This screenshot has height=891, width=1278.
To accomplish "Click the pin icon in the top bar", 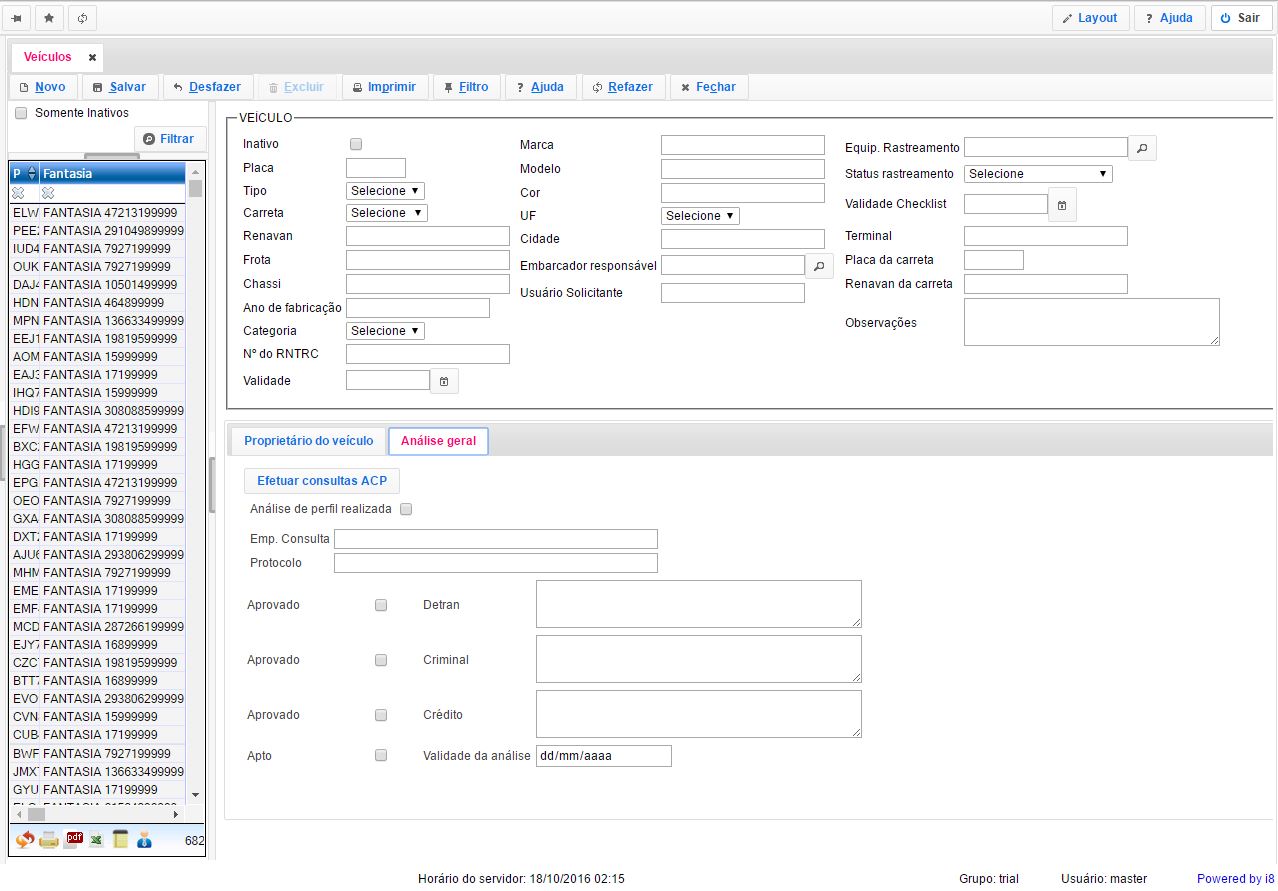I will 17,18.
